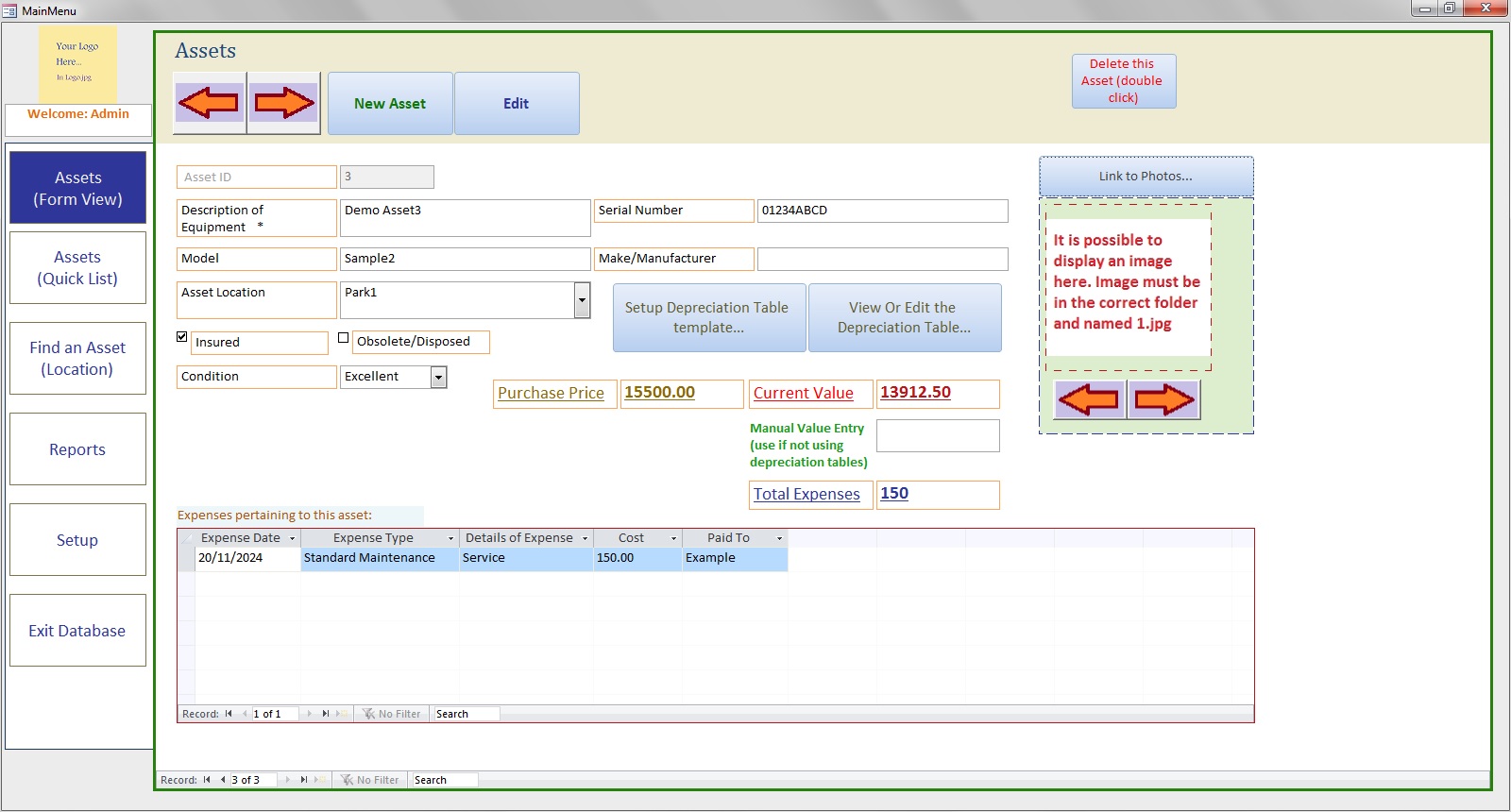Click the Manual Value Entry field
Screen dimensions: 1511x812
(937, 436)
